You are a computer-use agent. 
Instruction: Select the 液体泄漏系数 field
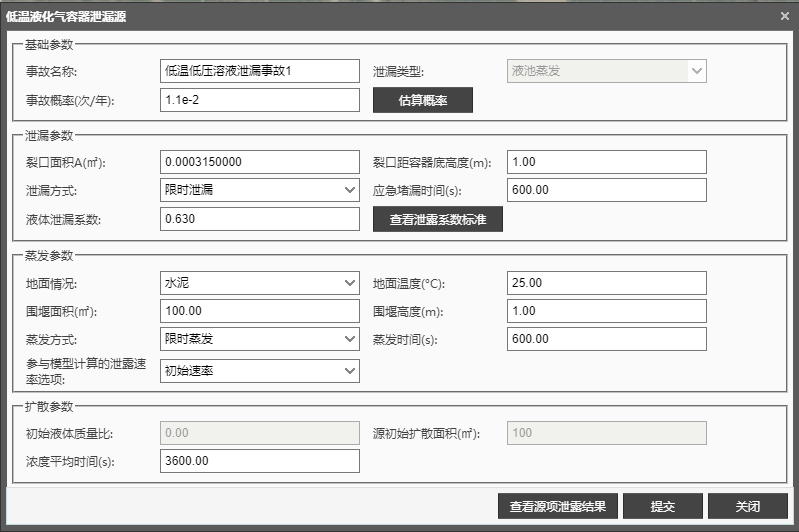point(259,219)
